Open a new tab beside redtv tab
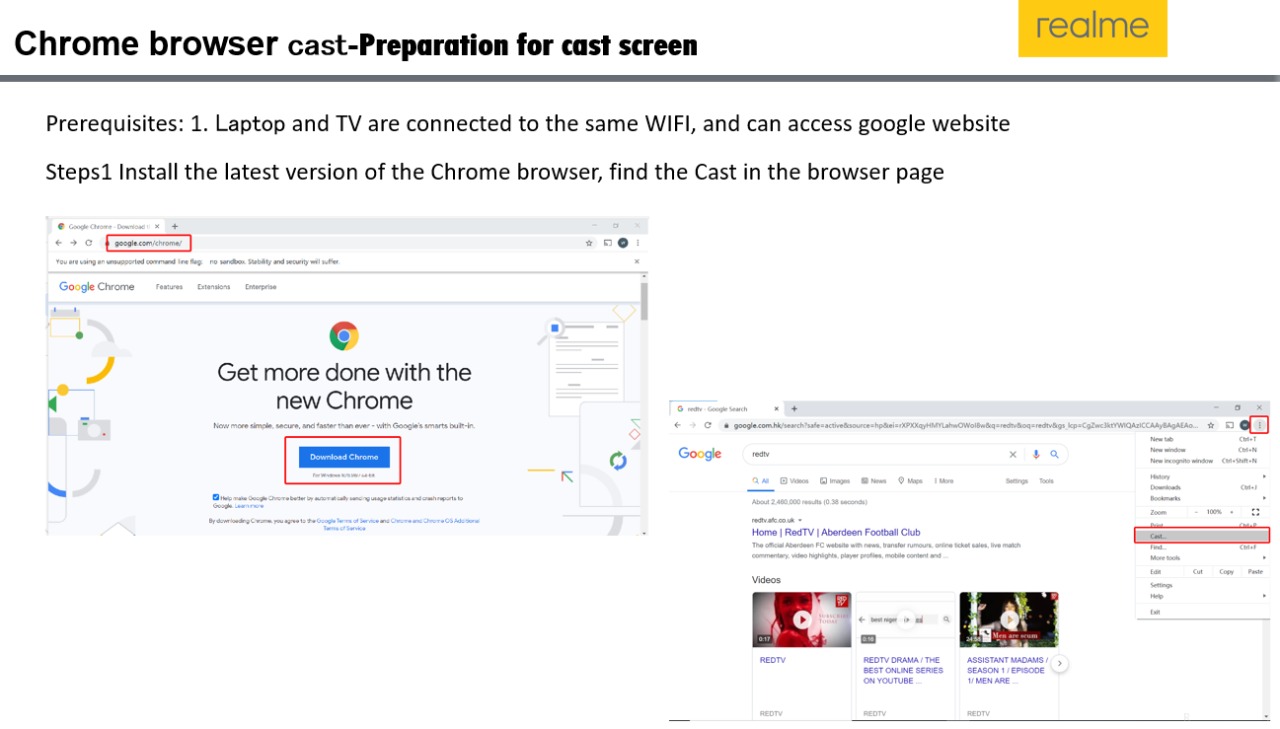Image resolution: width=1280 pixels, height=729 pixels. pos(794,409)
